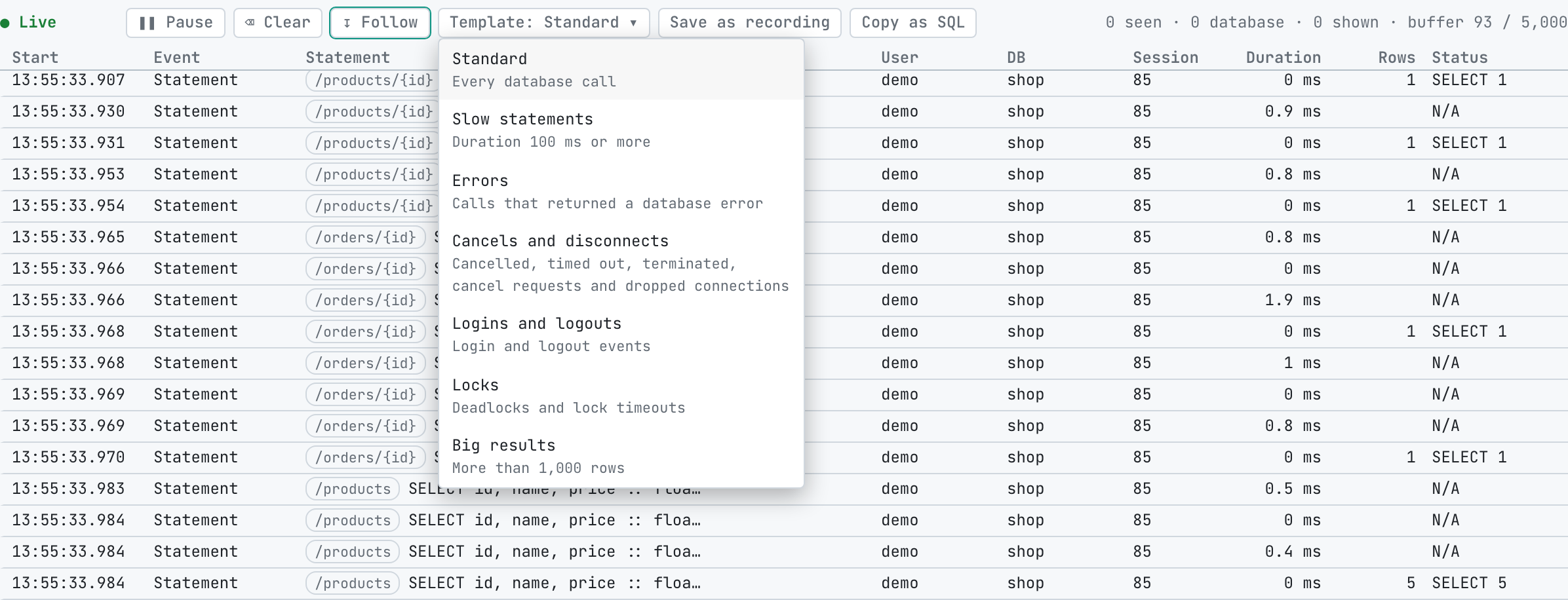Click Copy as SQL
The width and height of the screenshot is (1568, 600).
click(913, 23)
